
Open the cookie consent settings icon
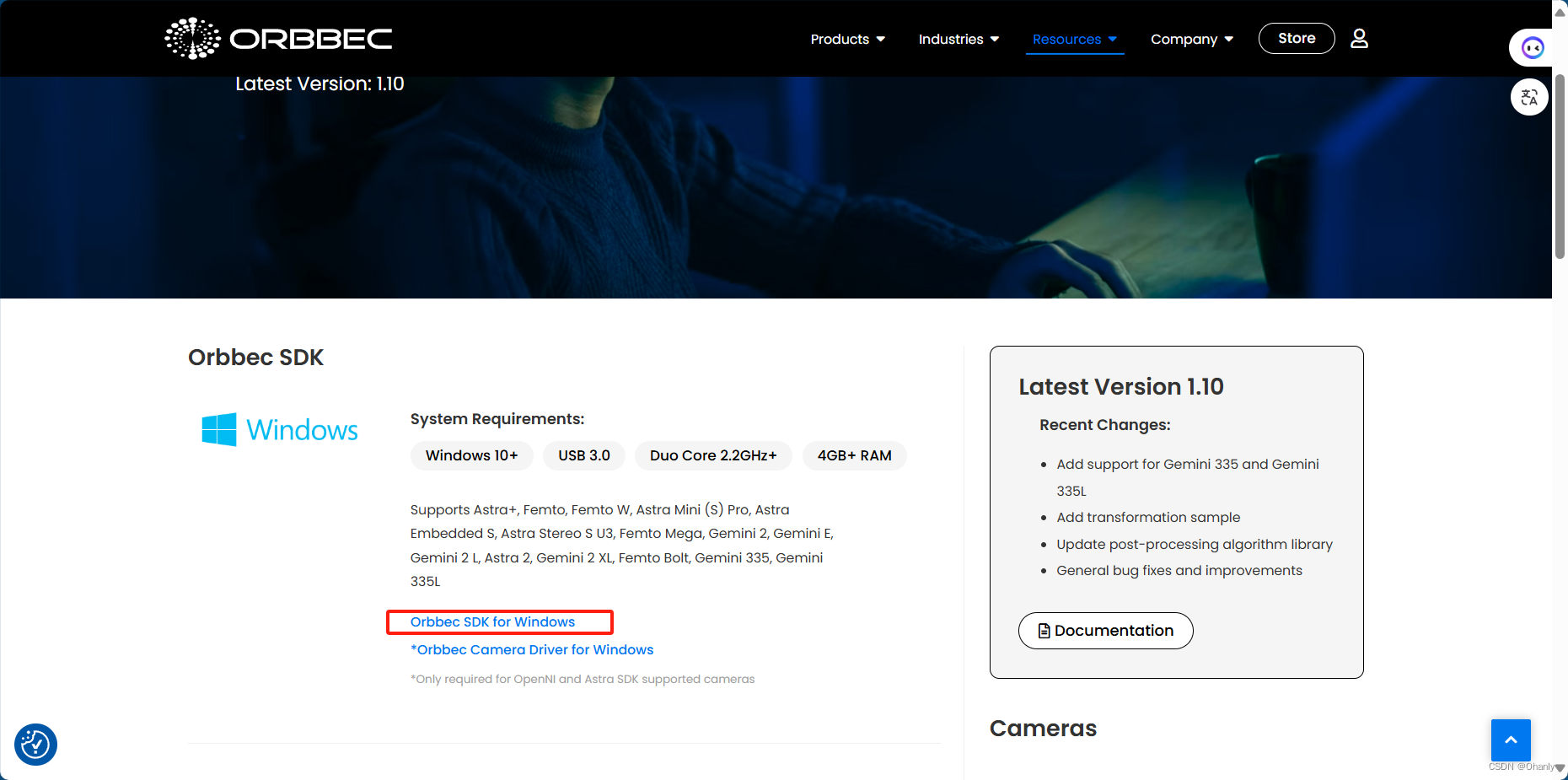click(x=35, y=745)
